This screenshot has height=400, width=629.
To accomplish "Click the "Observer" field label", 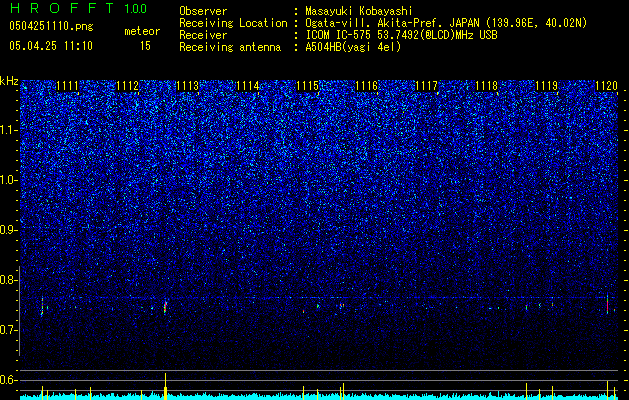I will 203,11.
